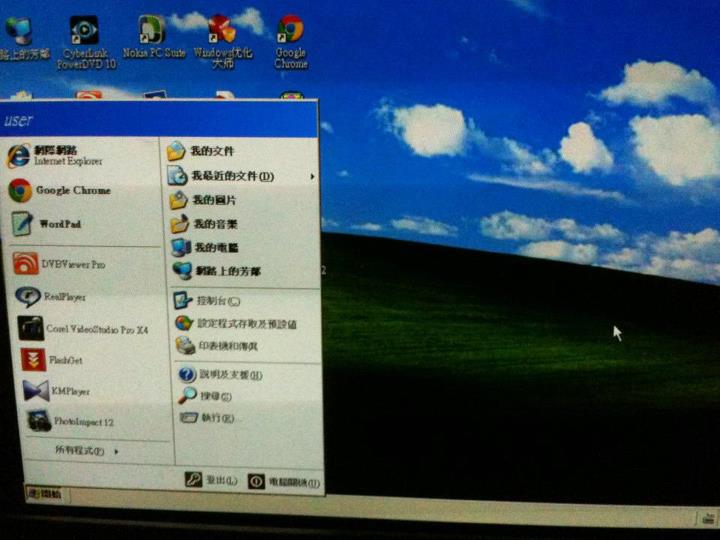Click WordPad icon in Start menu
Image resolution: width=720 pixels, height=540 pixels.
pos(22,224)
